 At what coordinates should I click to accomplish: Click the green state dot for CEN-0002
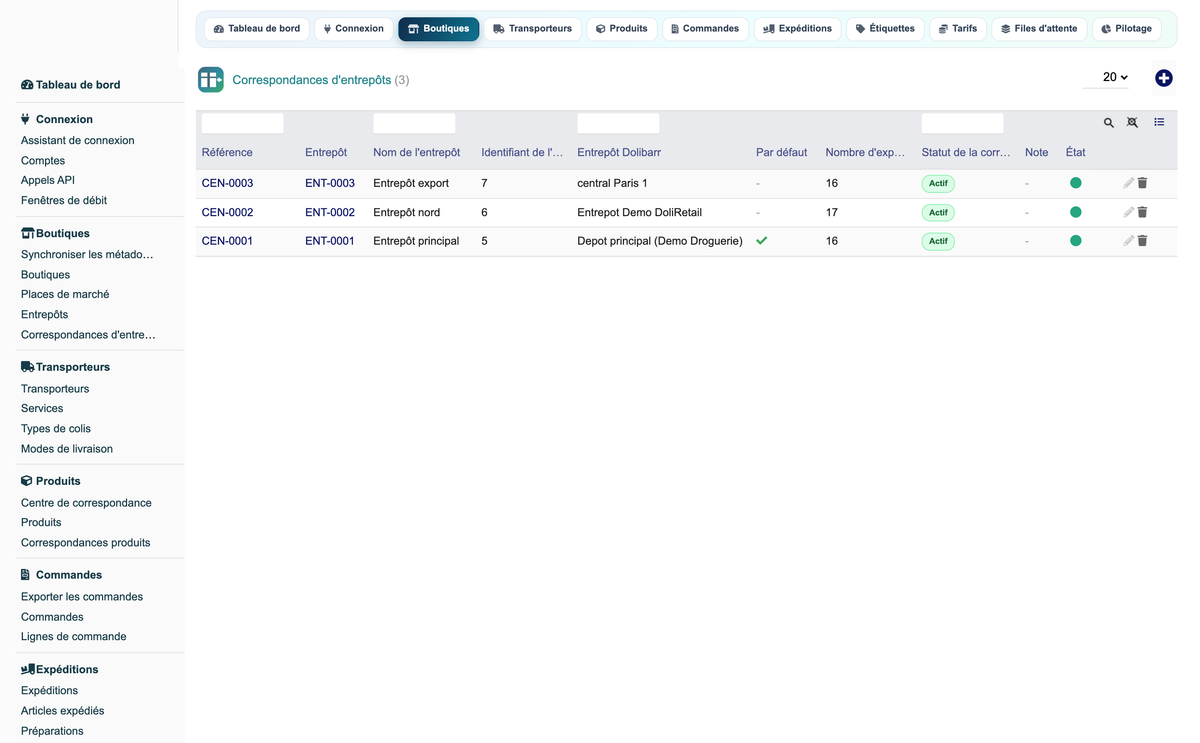(1076, 212)
